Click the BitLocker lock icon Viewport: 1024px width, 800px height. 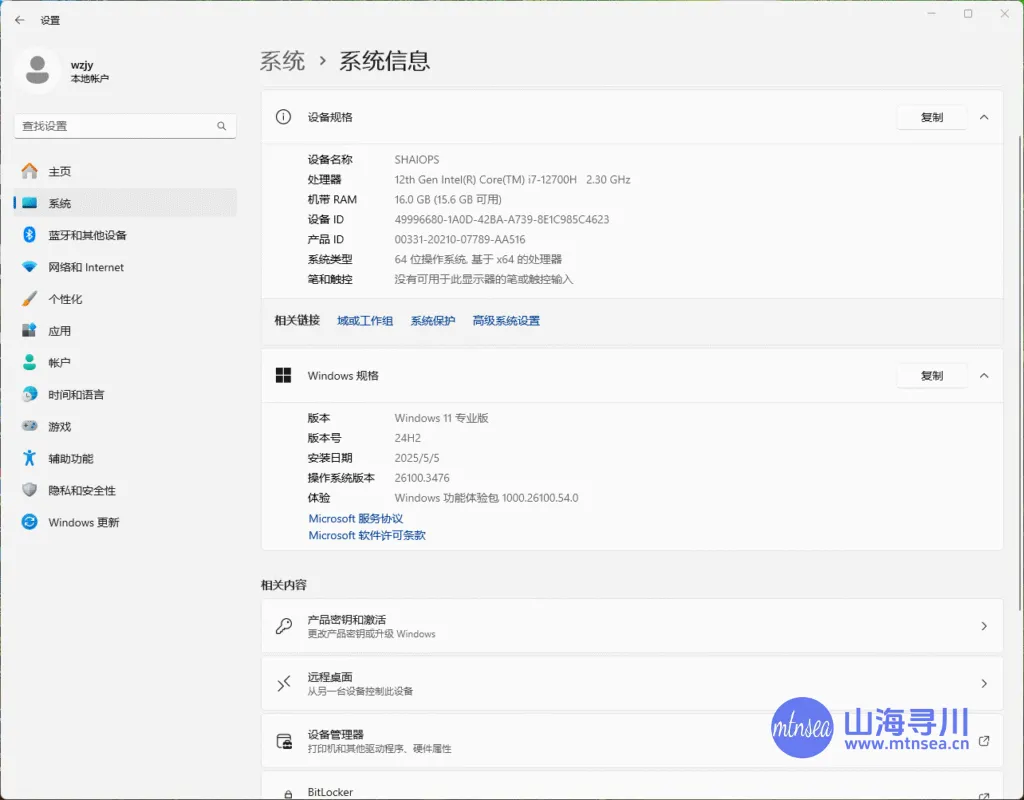click(x=288, y=794)
